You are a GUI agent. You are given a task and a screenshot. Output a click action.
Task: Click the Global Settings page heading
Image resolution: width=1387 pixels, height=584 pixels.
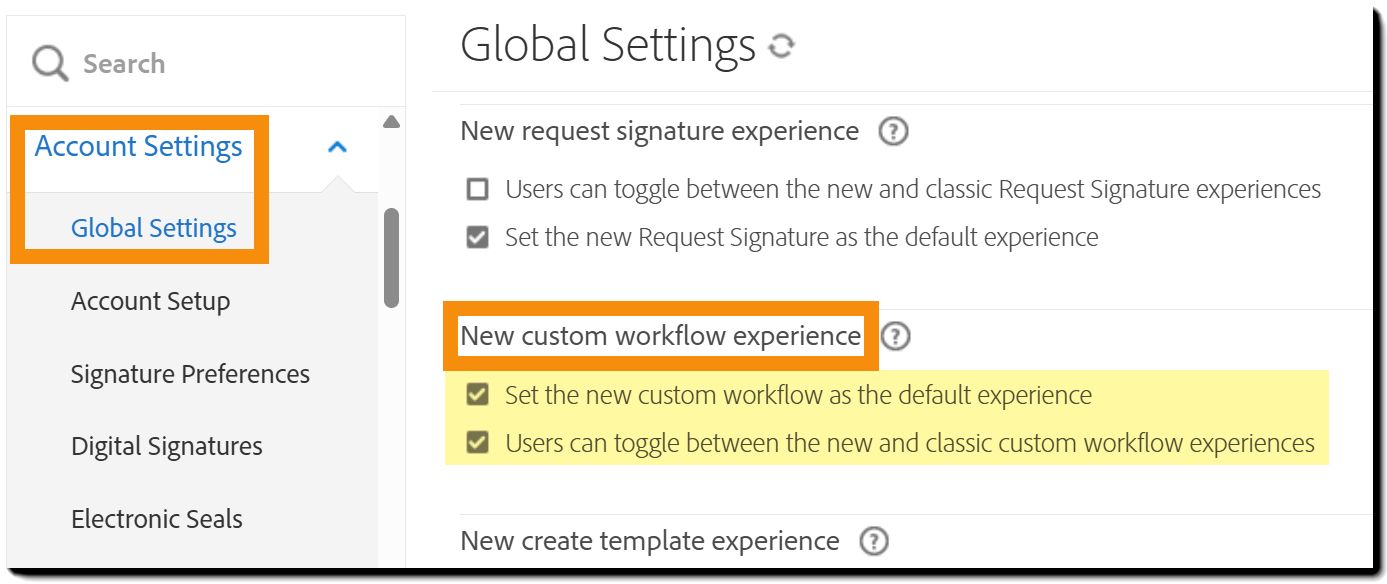coord(607,45)
